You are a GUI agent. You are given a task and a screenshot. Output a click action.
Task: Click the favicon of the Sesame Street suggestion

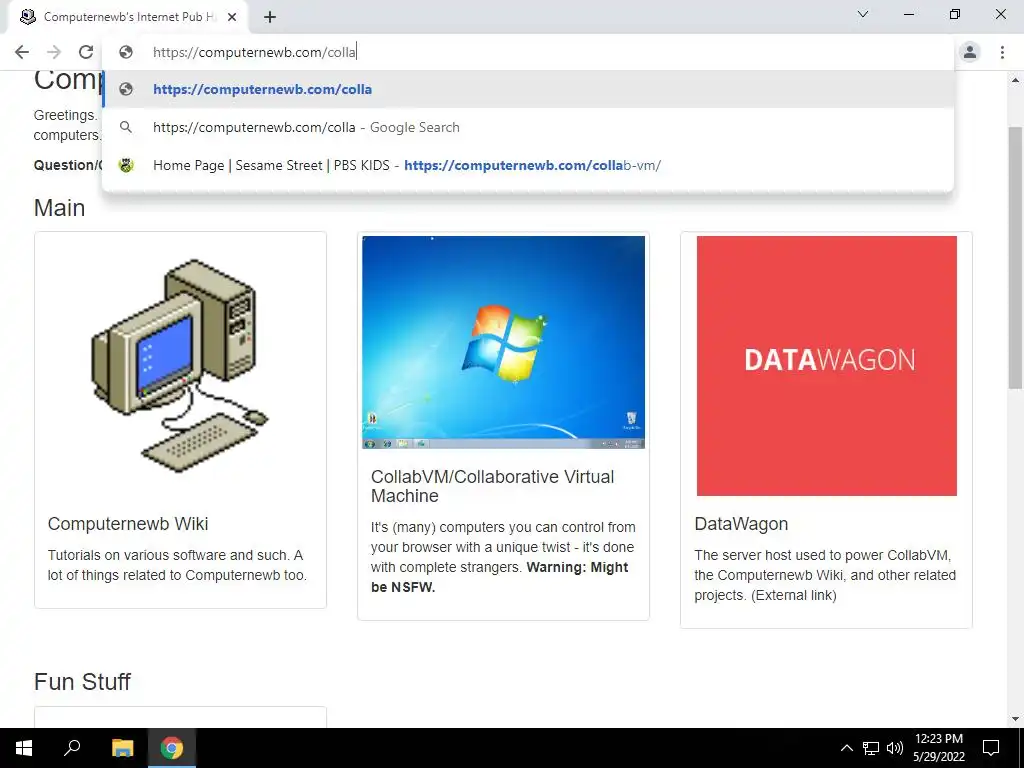[x=126, y=165]
